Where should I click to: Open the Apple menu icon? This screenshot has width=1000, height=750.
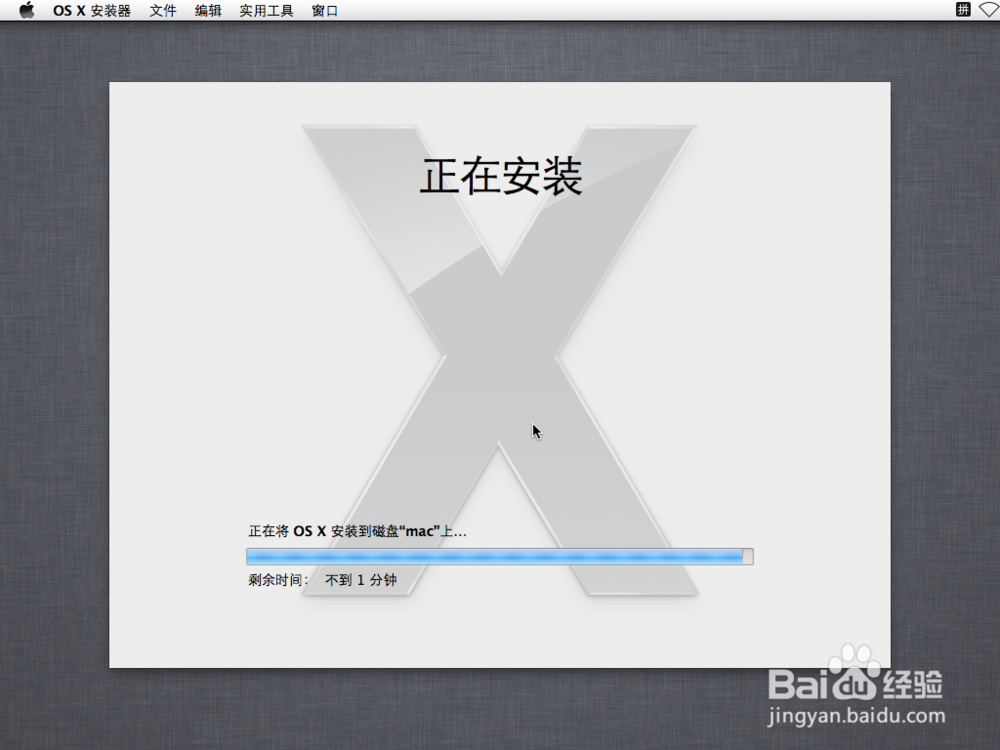tap(27, 10)
